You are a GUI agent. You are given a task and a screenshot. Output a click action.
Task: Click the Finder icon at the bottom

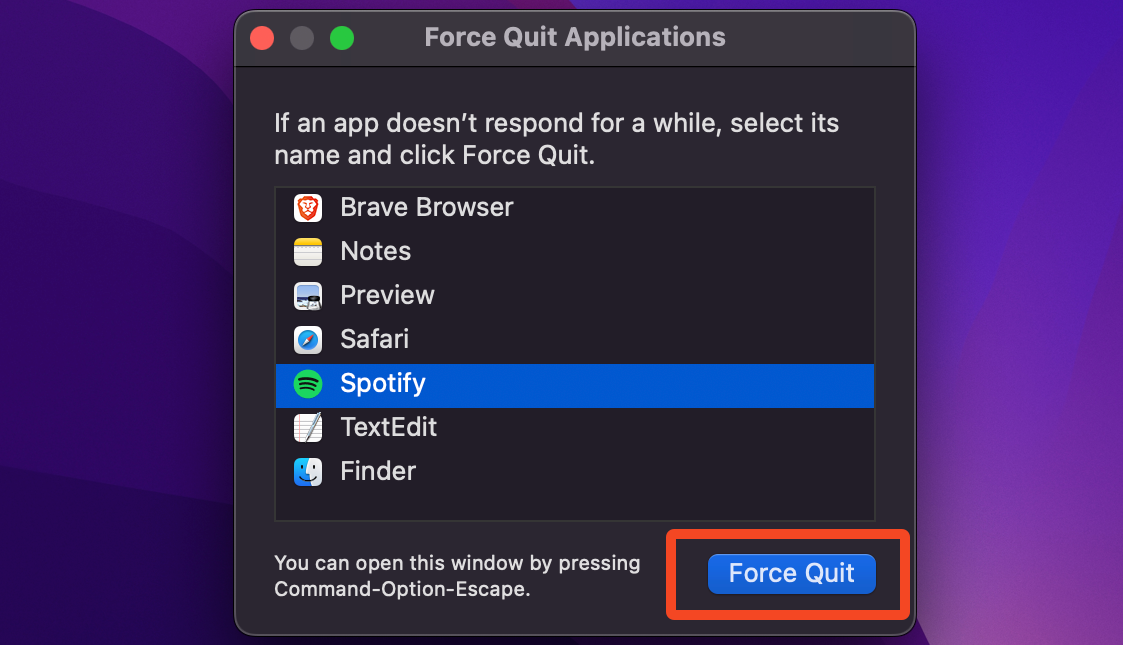click(307, 471)
